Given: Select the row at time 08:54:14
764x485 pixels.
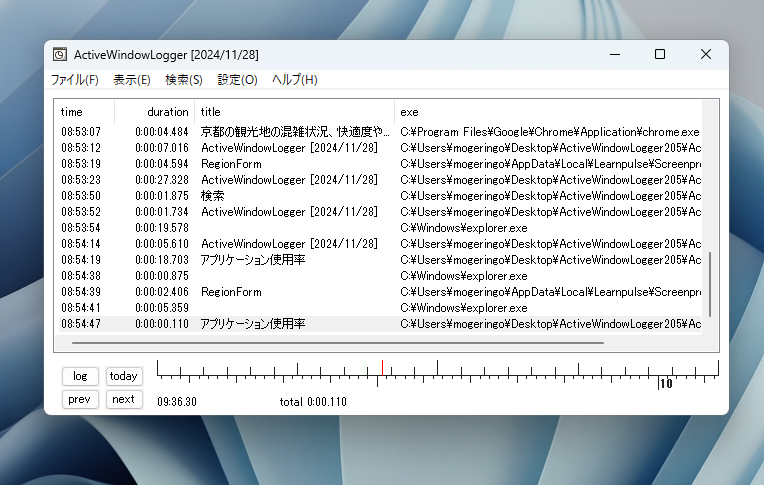Looking at the screenshot, I should (380, 244).
